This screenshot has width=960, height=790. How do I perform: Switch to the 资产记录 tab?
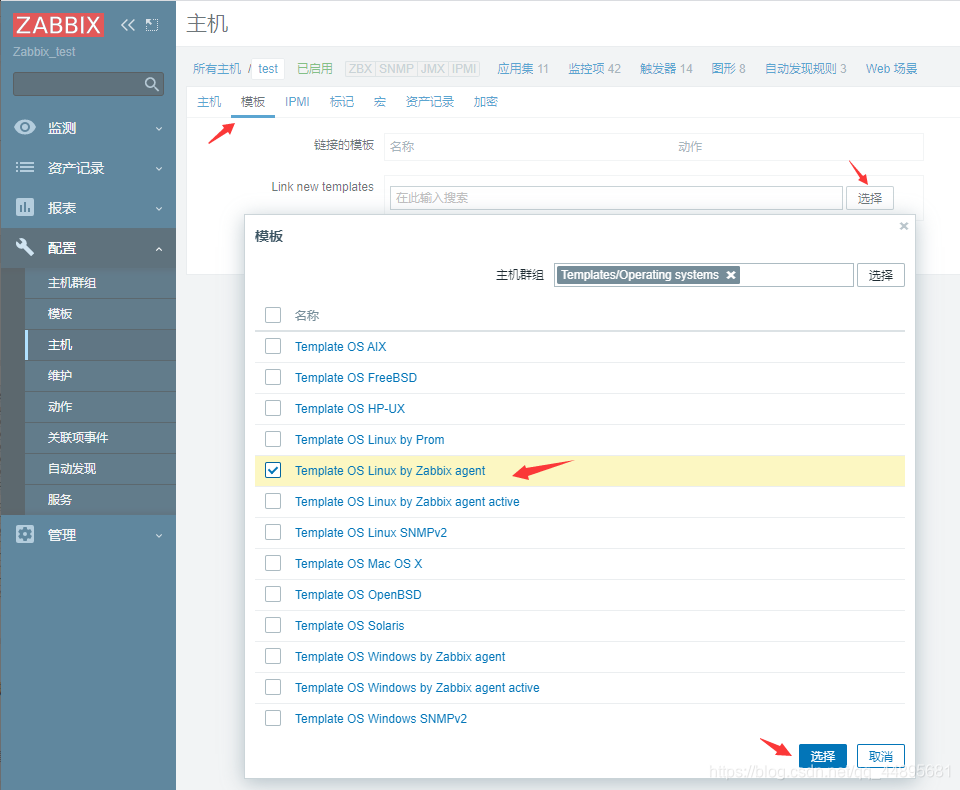click(430, 102)
